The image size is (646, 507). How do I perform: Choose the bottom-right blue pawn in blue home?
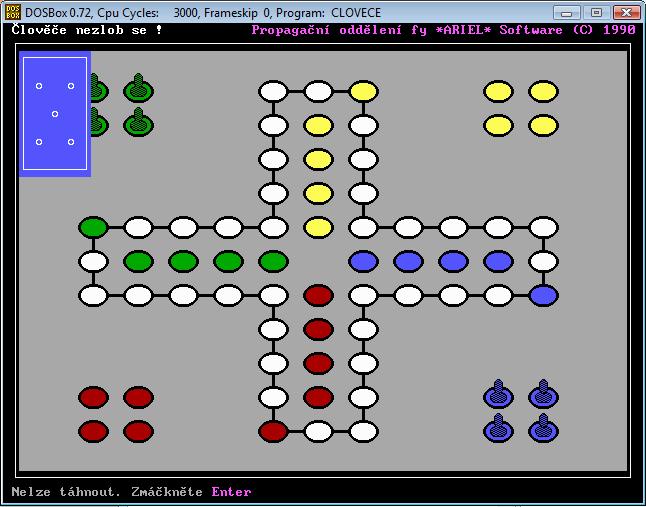point(542,429)
